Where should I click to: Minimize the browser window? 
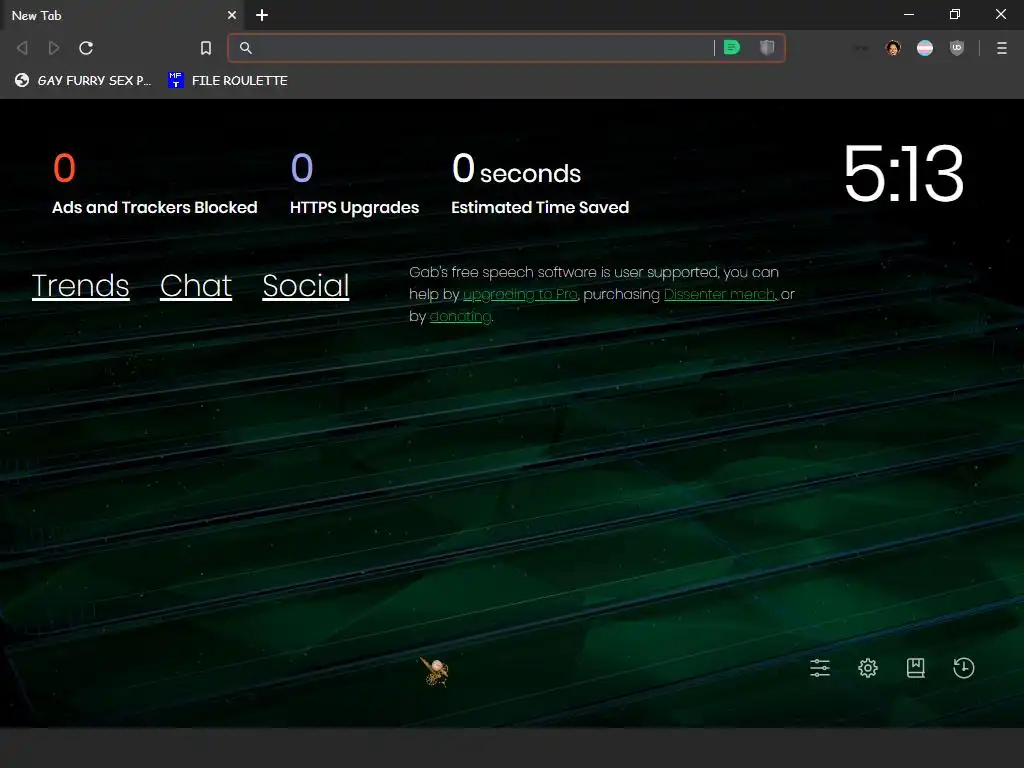coord(908,14)
